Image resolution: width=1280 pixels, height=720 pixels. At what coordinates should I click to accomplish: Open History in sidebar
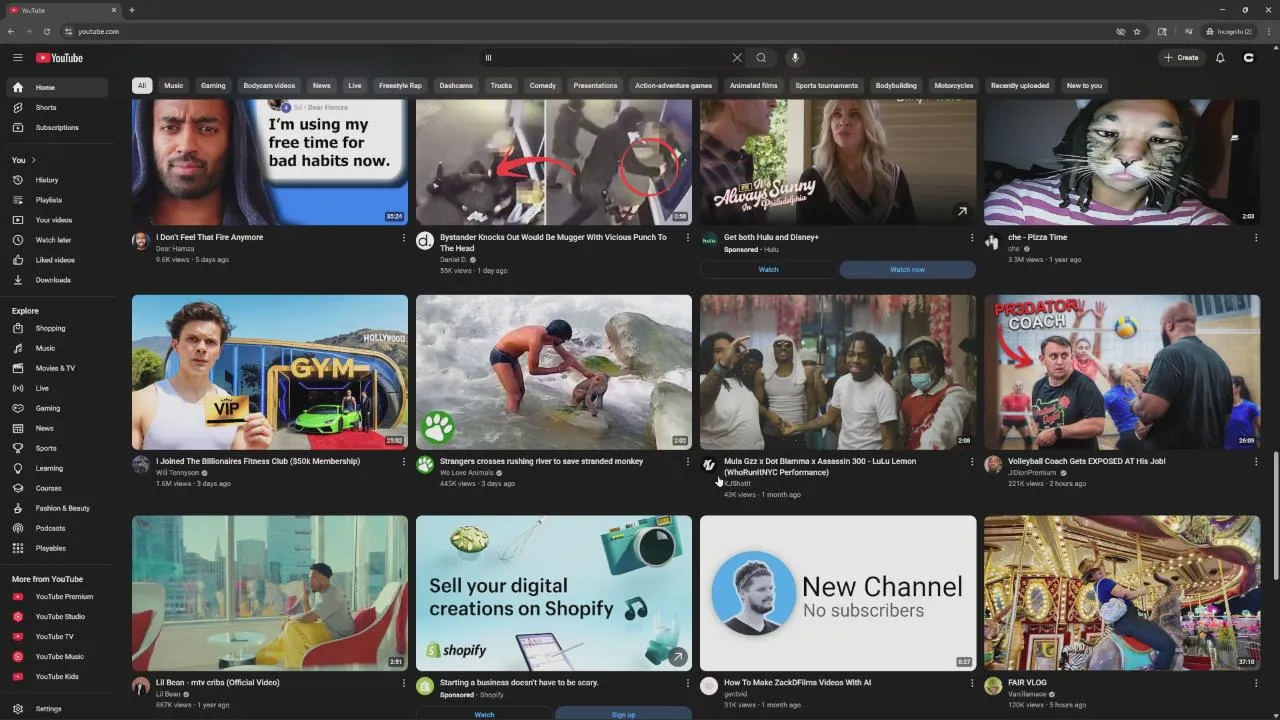click(55, 180)
